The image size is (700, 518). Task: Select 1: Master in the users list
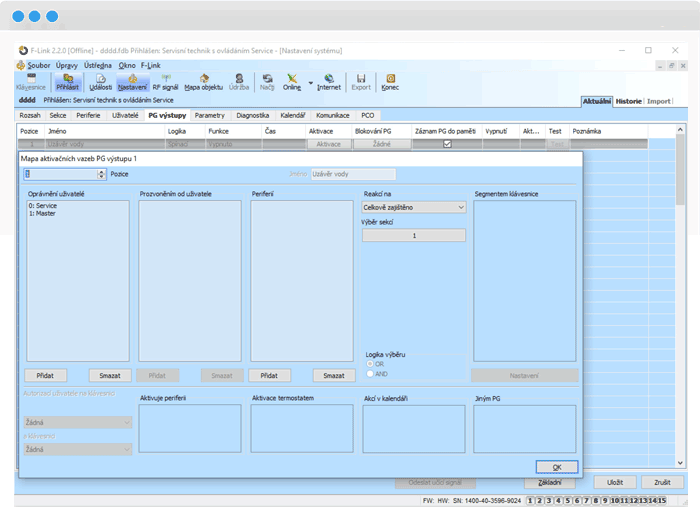43,213
